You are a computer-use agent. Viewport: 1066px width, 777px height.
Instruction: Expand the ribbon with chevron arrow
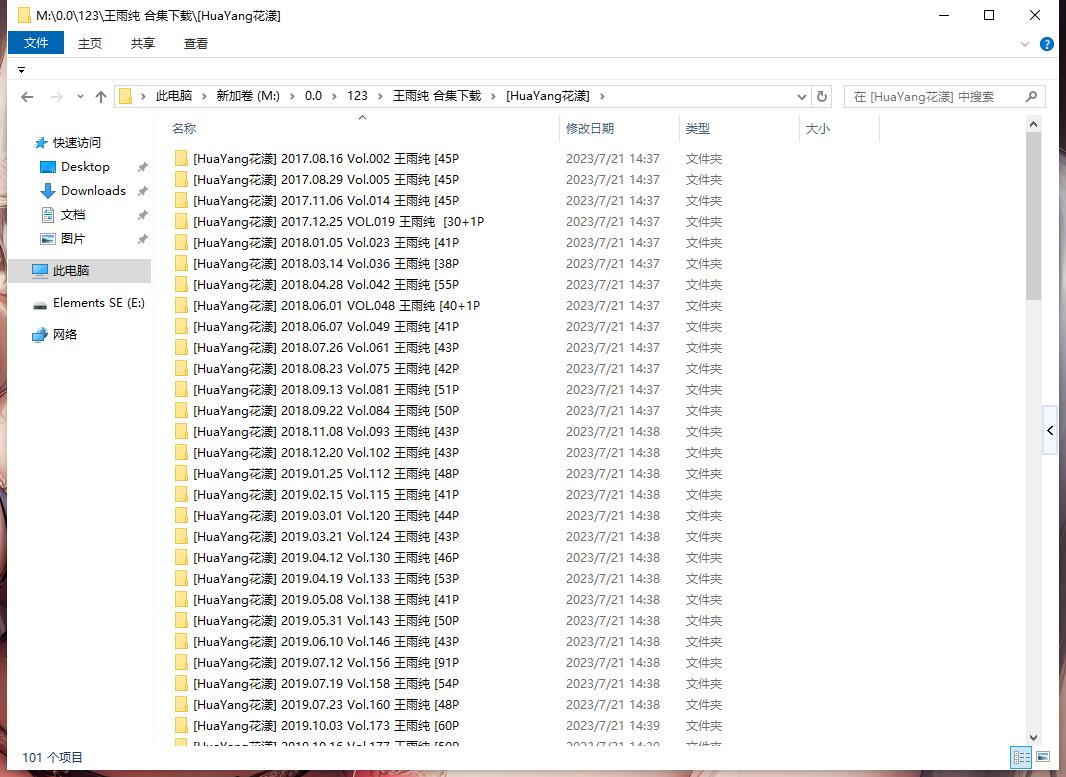point(1025,44)
